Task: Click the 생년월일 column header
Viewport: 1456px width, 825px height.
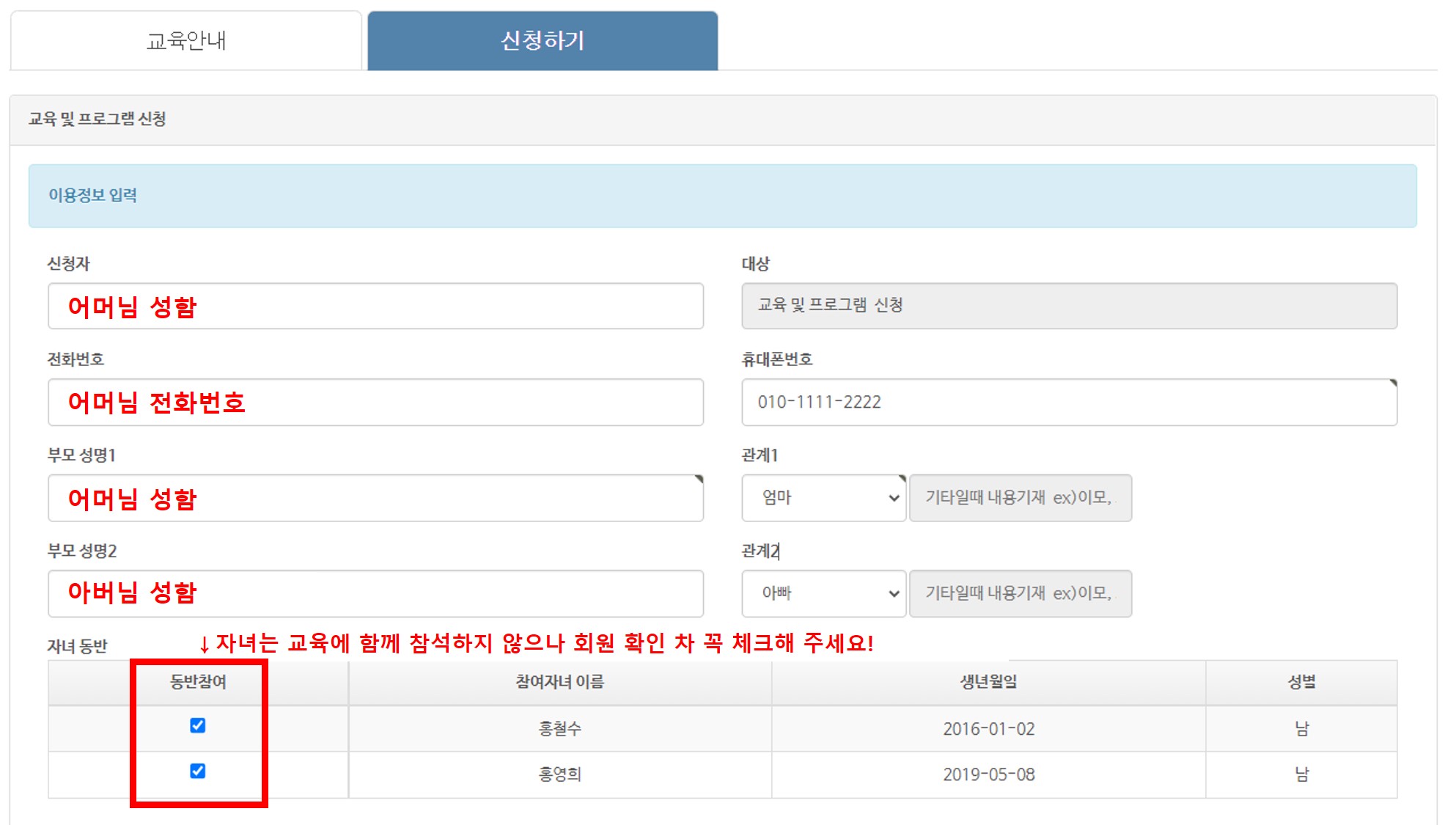Action: click(x=988, y=682)
